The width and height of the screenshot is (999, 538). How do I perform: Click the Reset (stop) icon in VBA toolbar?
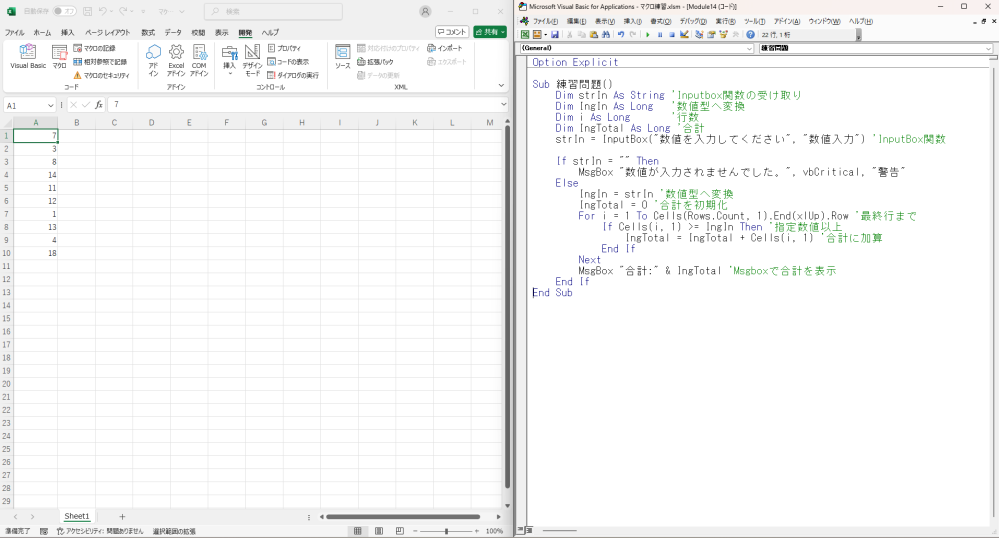click(x=672, y=35)
